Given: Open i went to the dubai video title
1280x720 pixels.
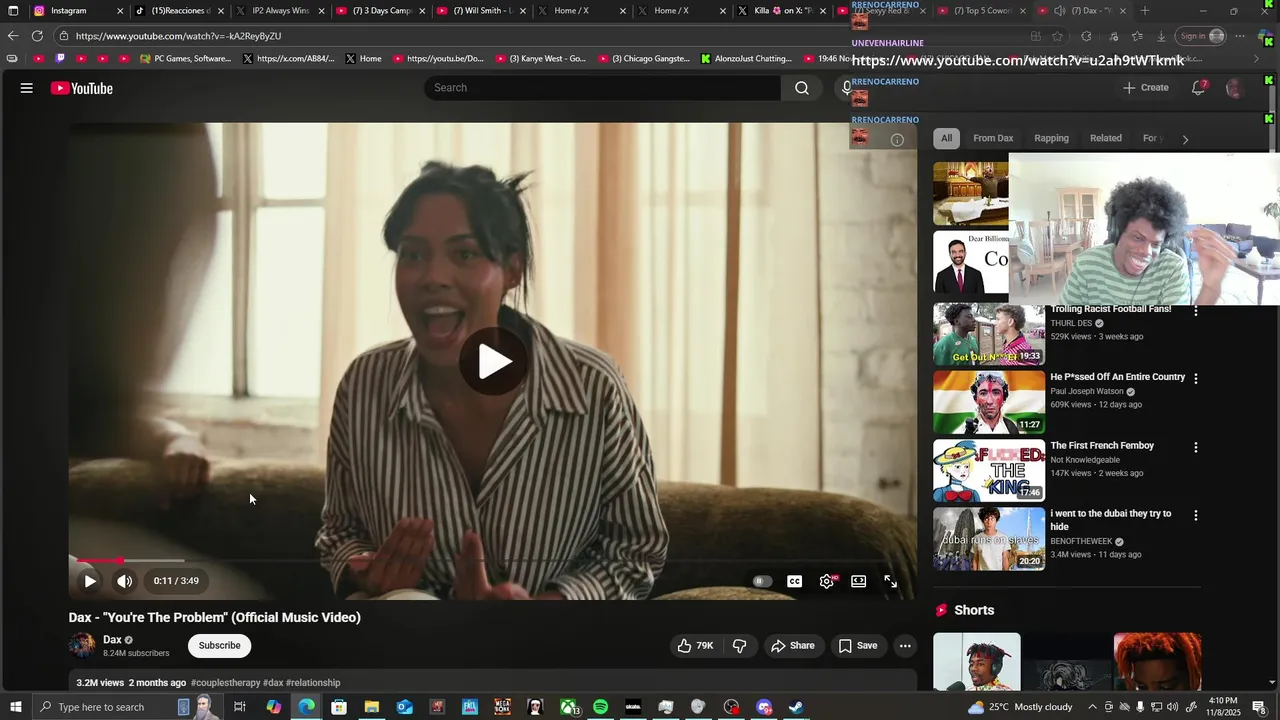Looking at the screenshot, I should 1111,520.
